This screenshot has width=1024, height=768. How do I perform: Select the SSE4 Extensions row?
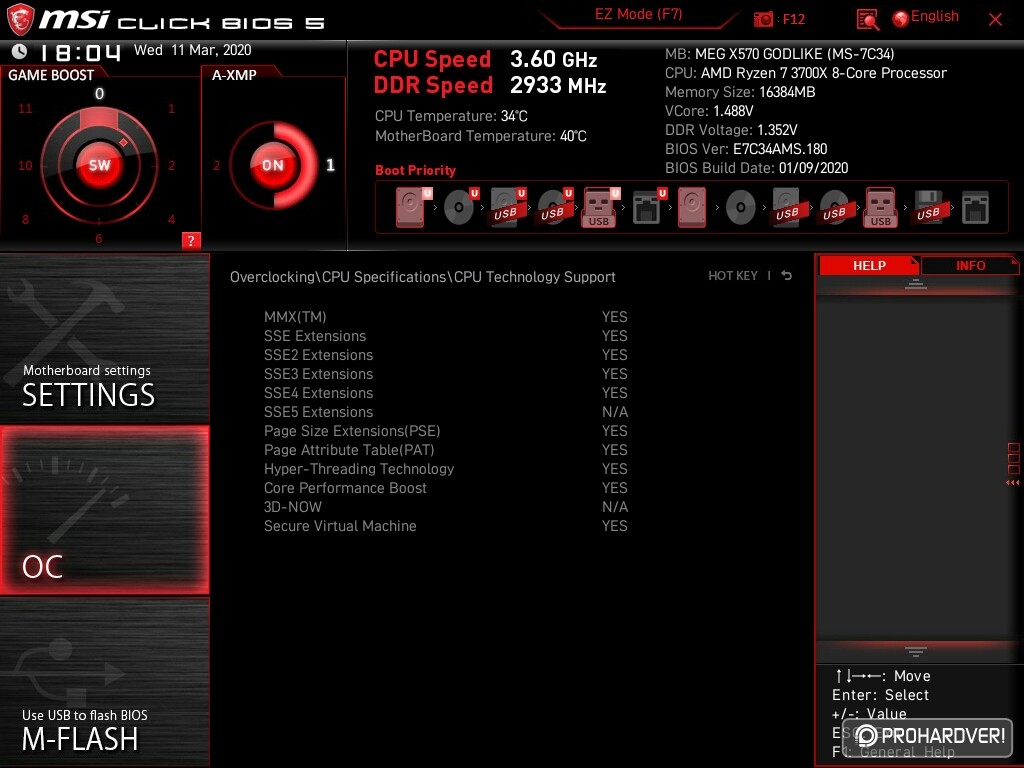tap(445, 392)
